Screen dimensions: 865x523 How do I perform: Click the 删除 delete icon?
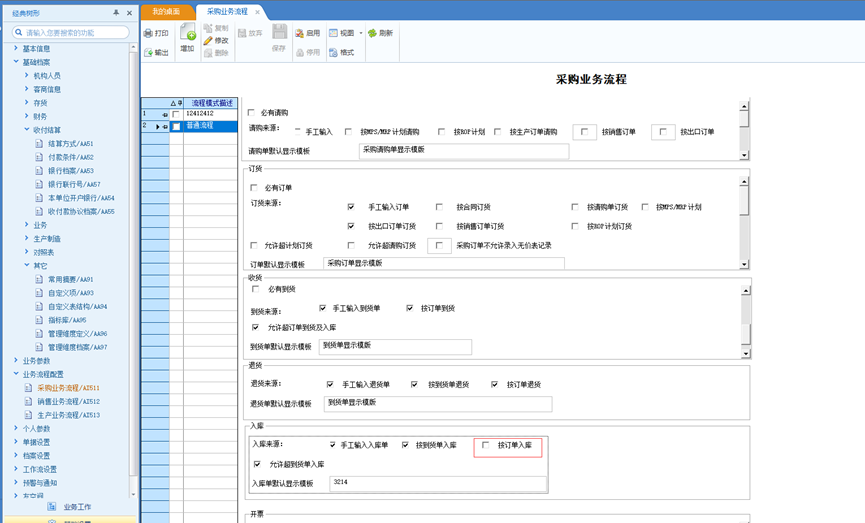click(x=208, y=53)
